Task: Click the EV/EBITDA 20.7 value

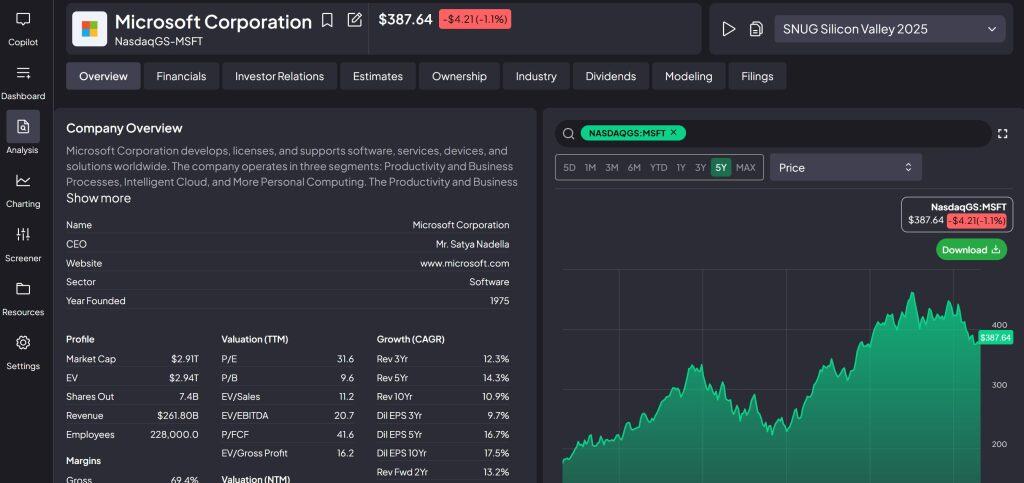Action: tap(344, 415)
